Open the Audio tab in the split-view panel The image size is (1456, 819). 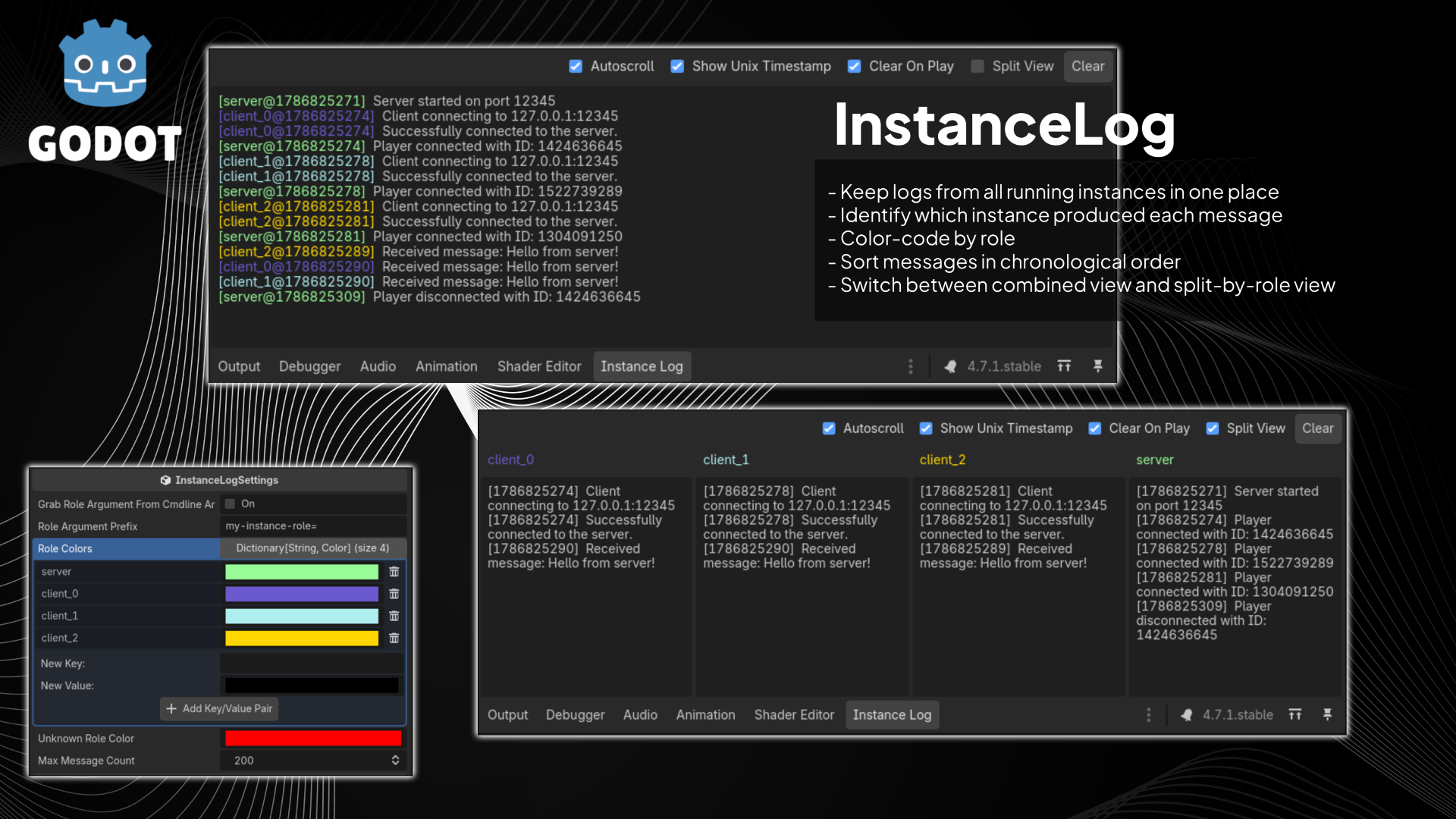(640, 715)
